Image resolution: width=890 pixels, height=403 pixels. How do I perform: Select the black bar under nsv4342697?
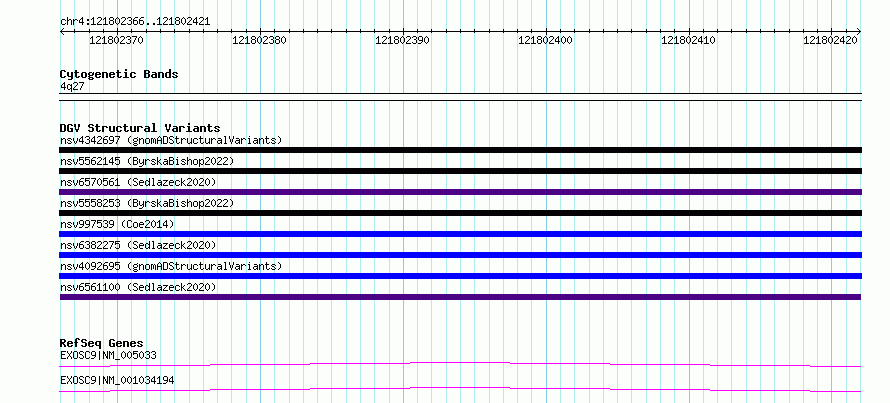point(460,150)
